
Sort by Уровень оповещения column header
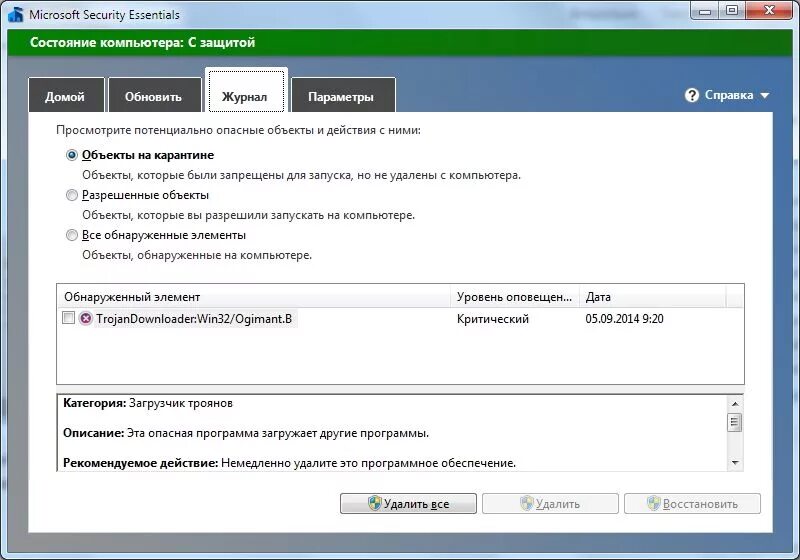(515, 297)
